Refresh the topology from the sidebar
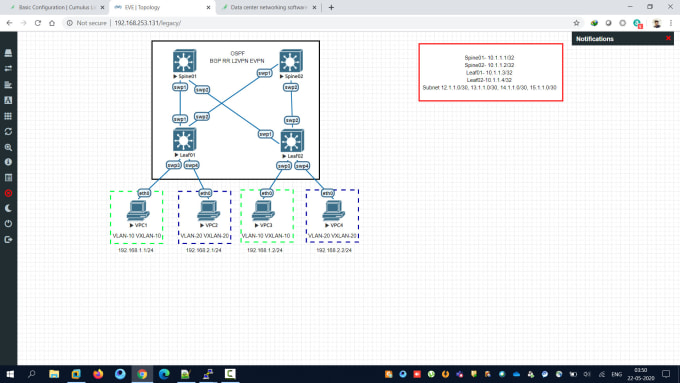This screenshot has width=680, height=383. [8, 131]
